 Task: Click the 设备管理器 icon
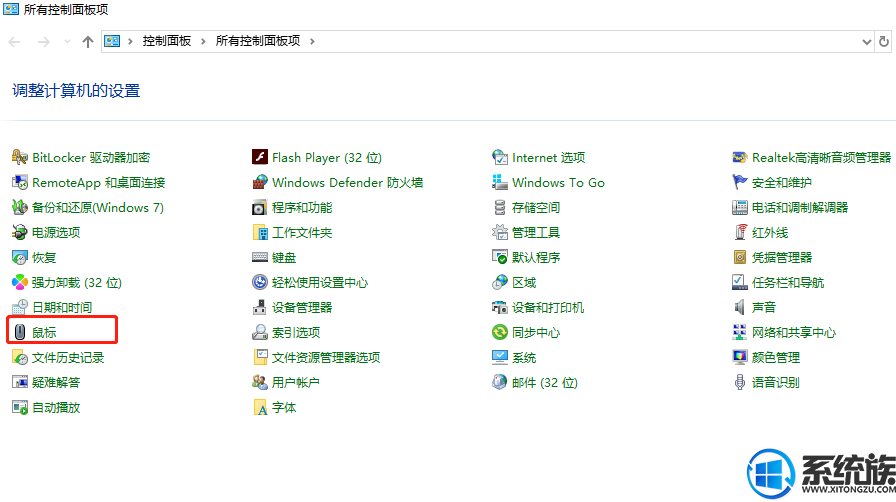point(259,308)
